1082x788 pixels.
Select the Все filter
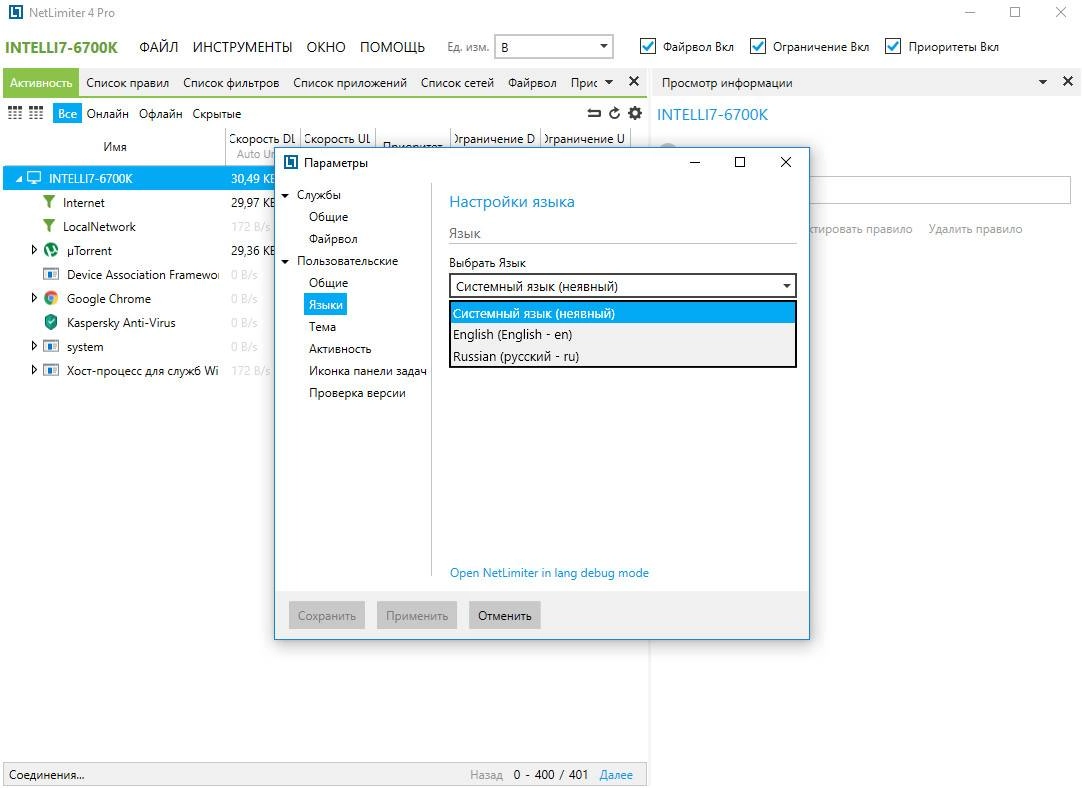click(x=68, y=114)
